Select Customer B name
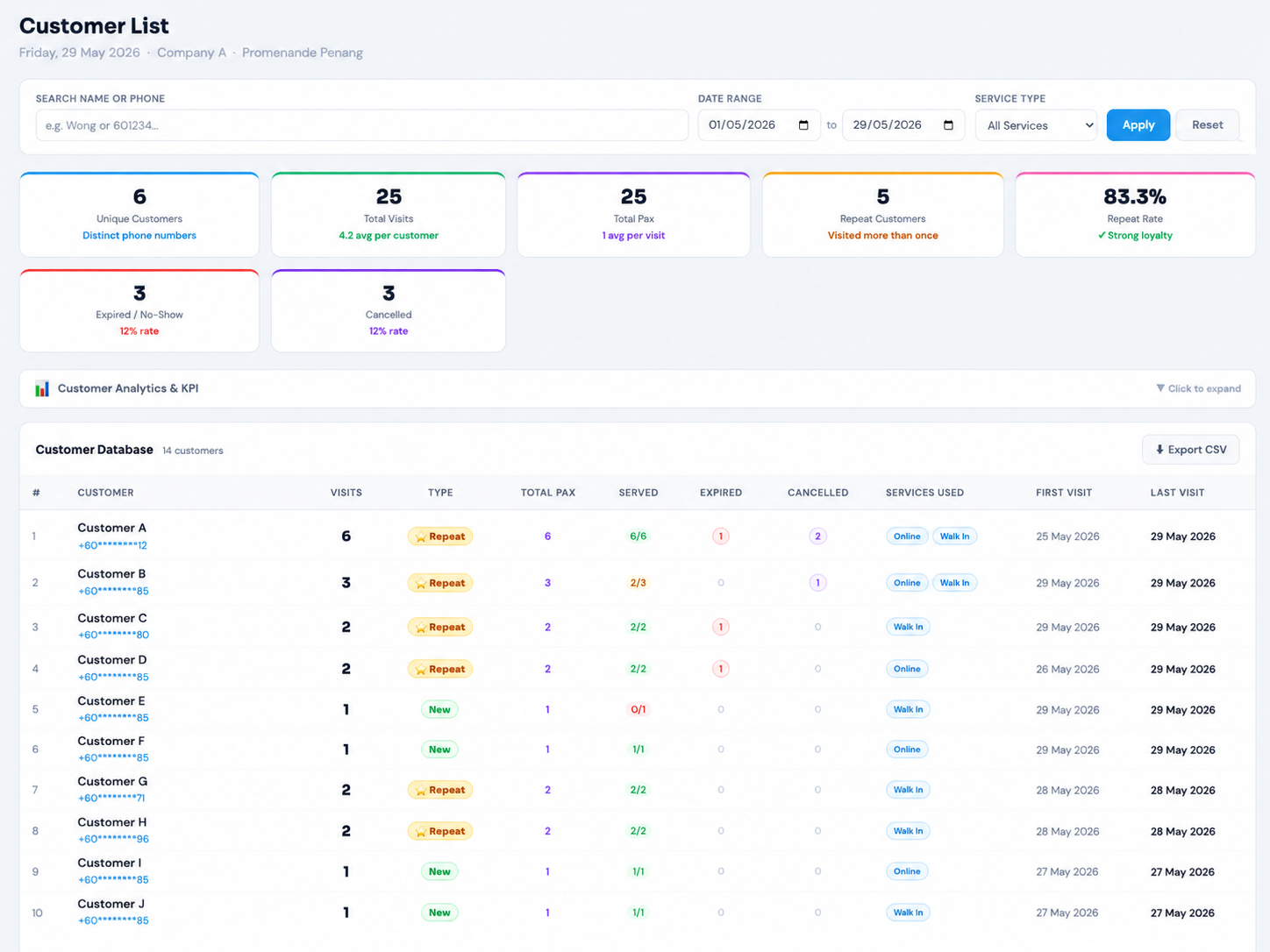The width and height of the screenshot is (1270, 952). point(111,574)
